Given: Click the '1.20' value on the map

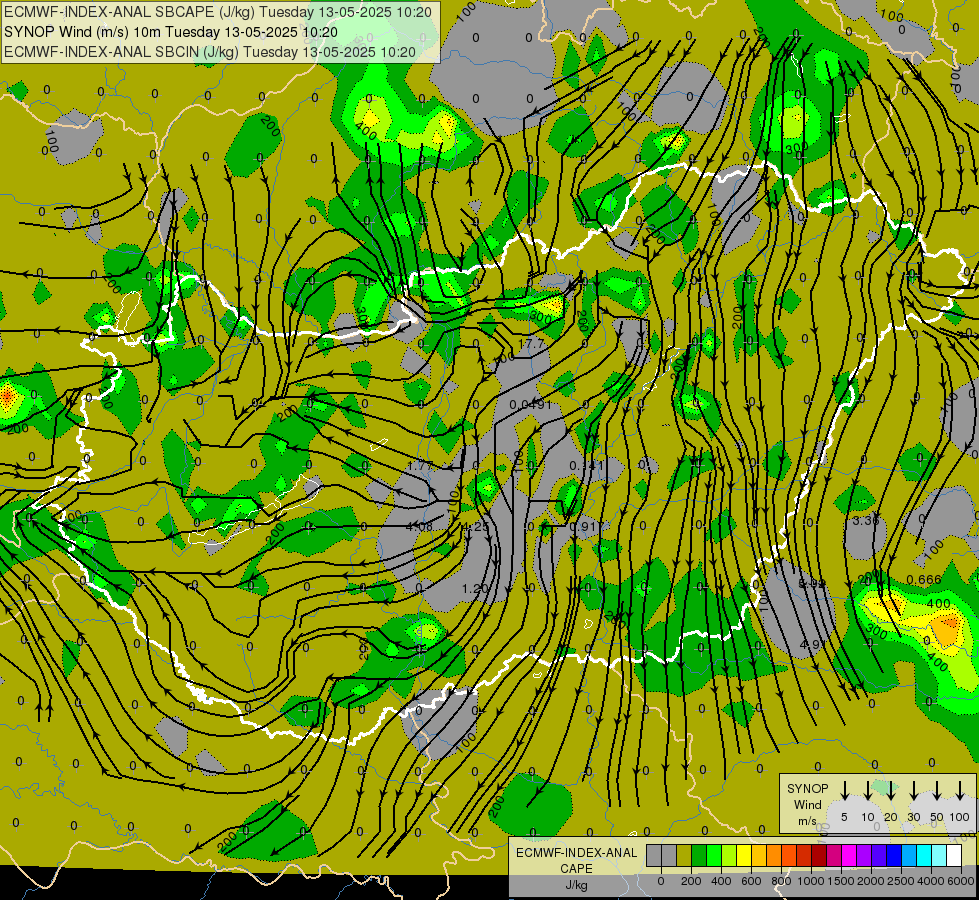Looking at the screenshot, I should (x=475, y=588).
